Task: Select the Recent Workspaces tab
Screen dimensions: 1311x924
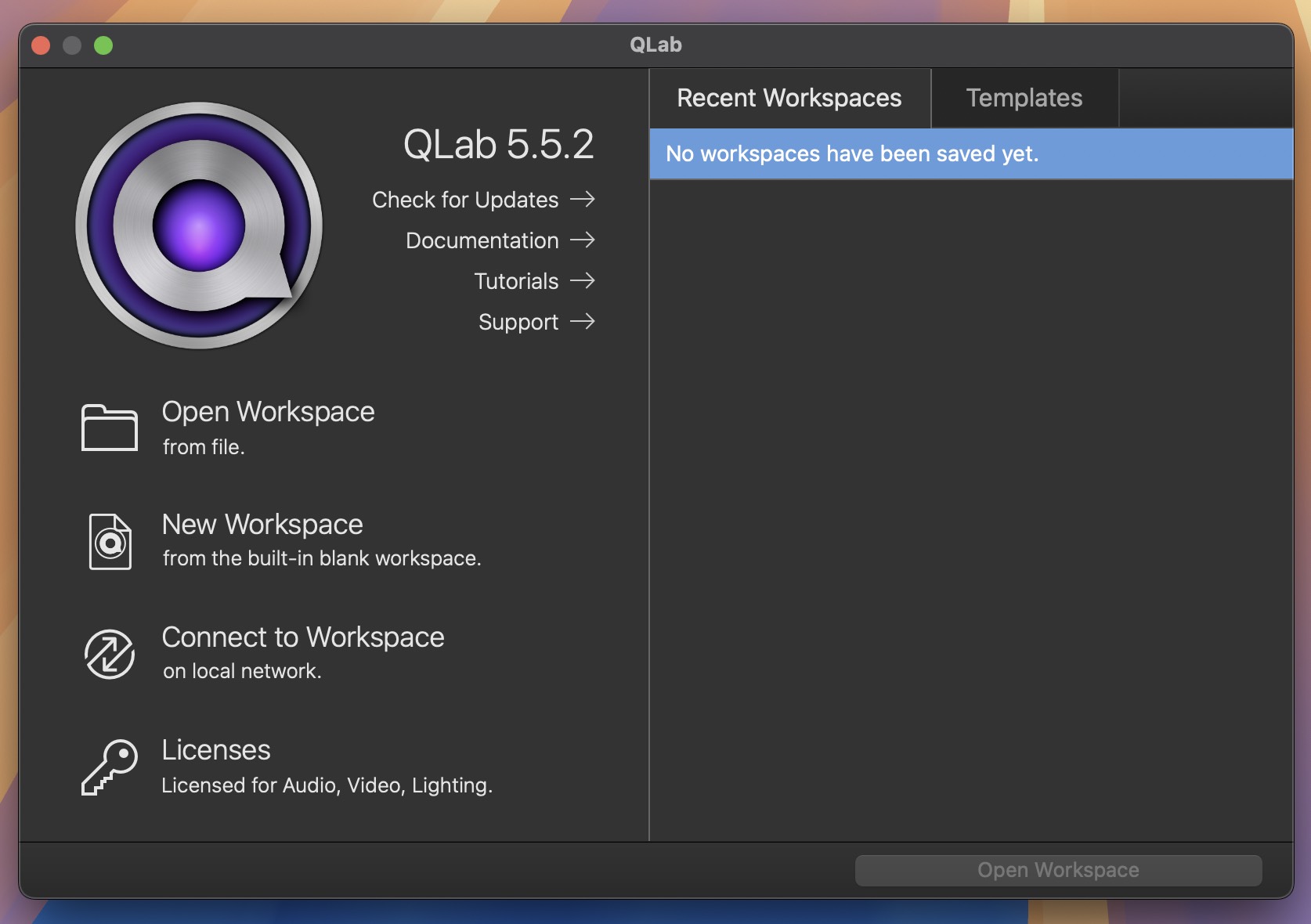Action: (x=789, y=98)
